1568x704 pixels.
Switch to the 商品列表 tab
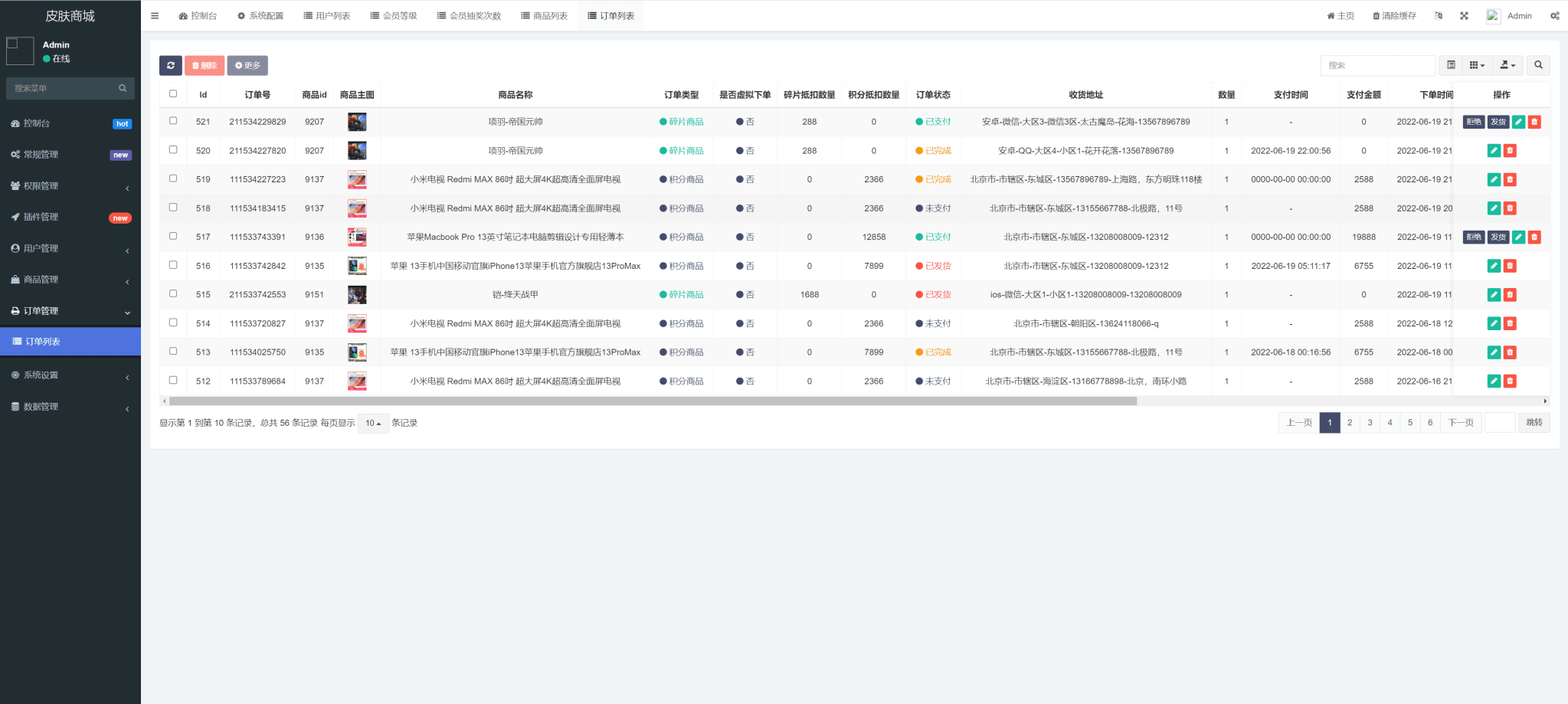click(545, 15)
